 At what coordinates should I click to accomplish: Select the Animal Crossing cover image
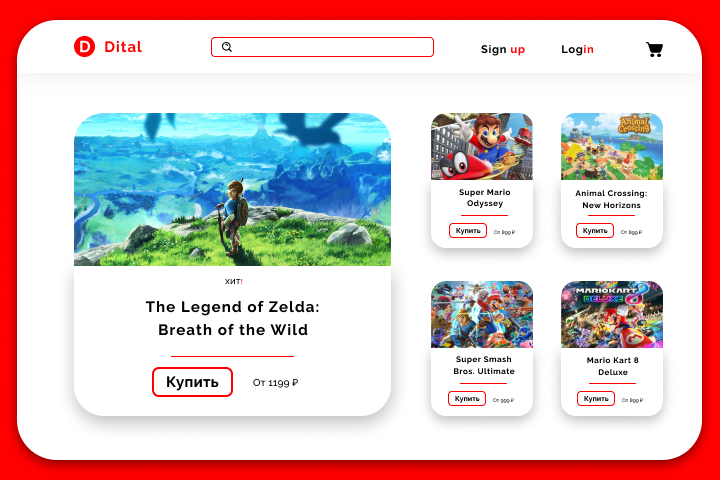[612, 147]
